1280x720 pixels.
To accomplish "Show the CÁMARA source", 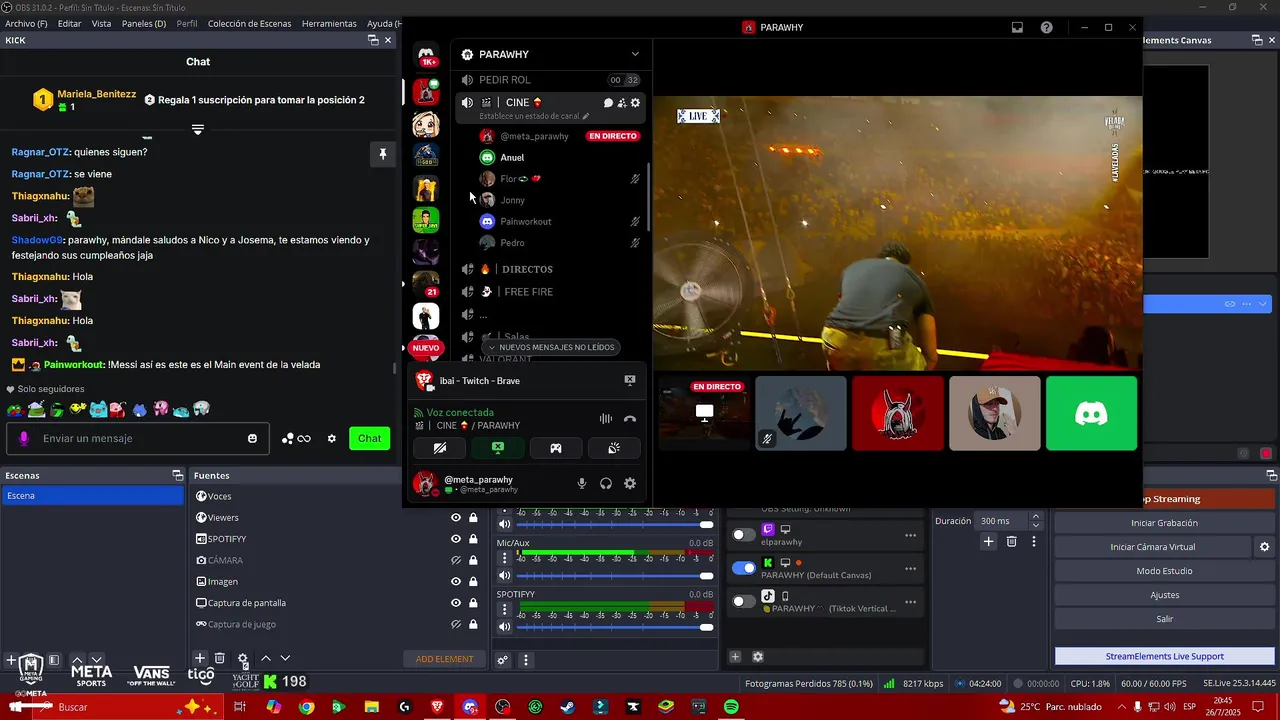I will point(456,560).
